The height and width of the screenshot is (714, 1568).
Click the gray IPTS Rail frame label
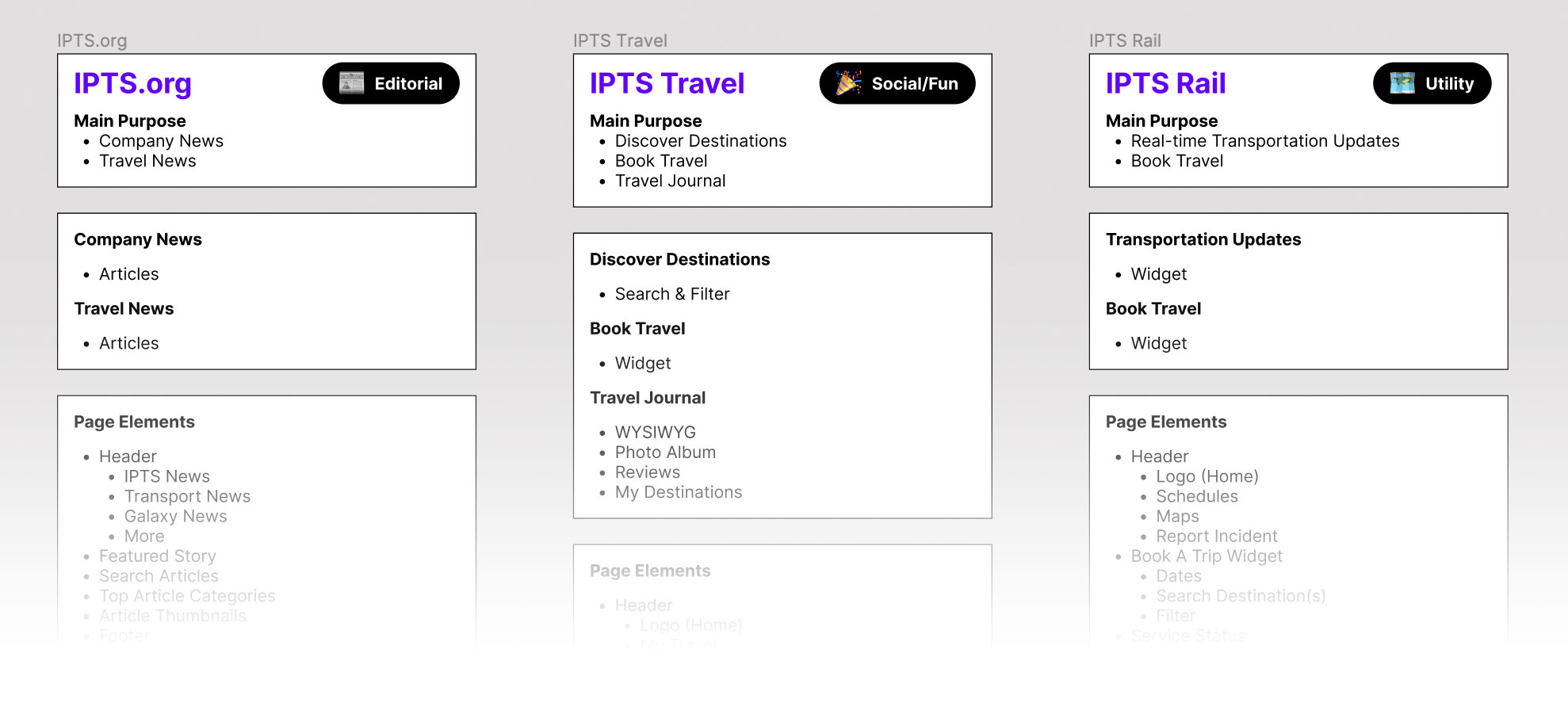pyautogui.click(x=1124, y=40)
